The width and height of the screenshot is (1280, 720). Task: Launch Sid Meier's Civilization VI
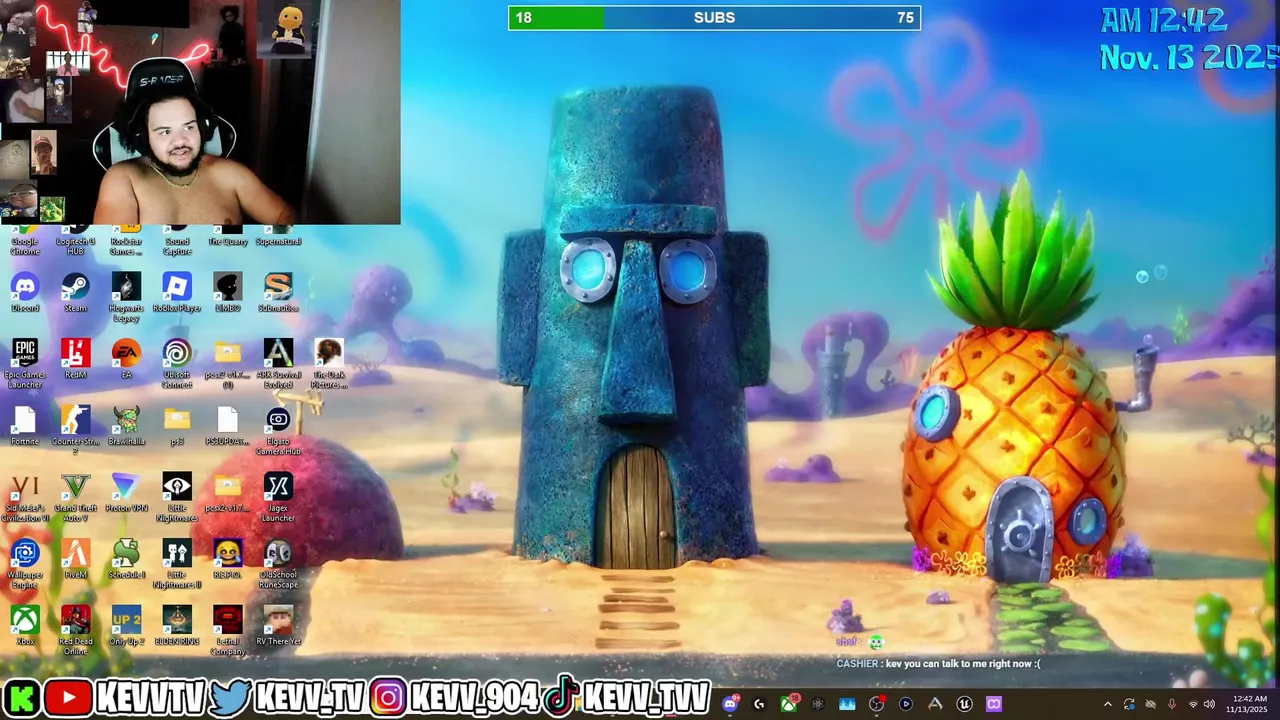[25, 498]
